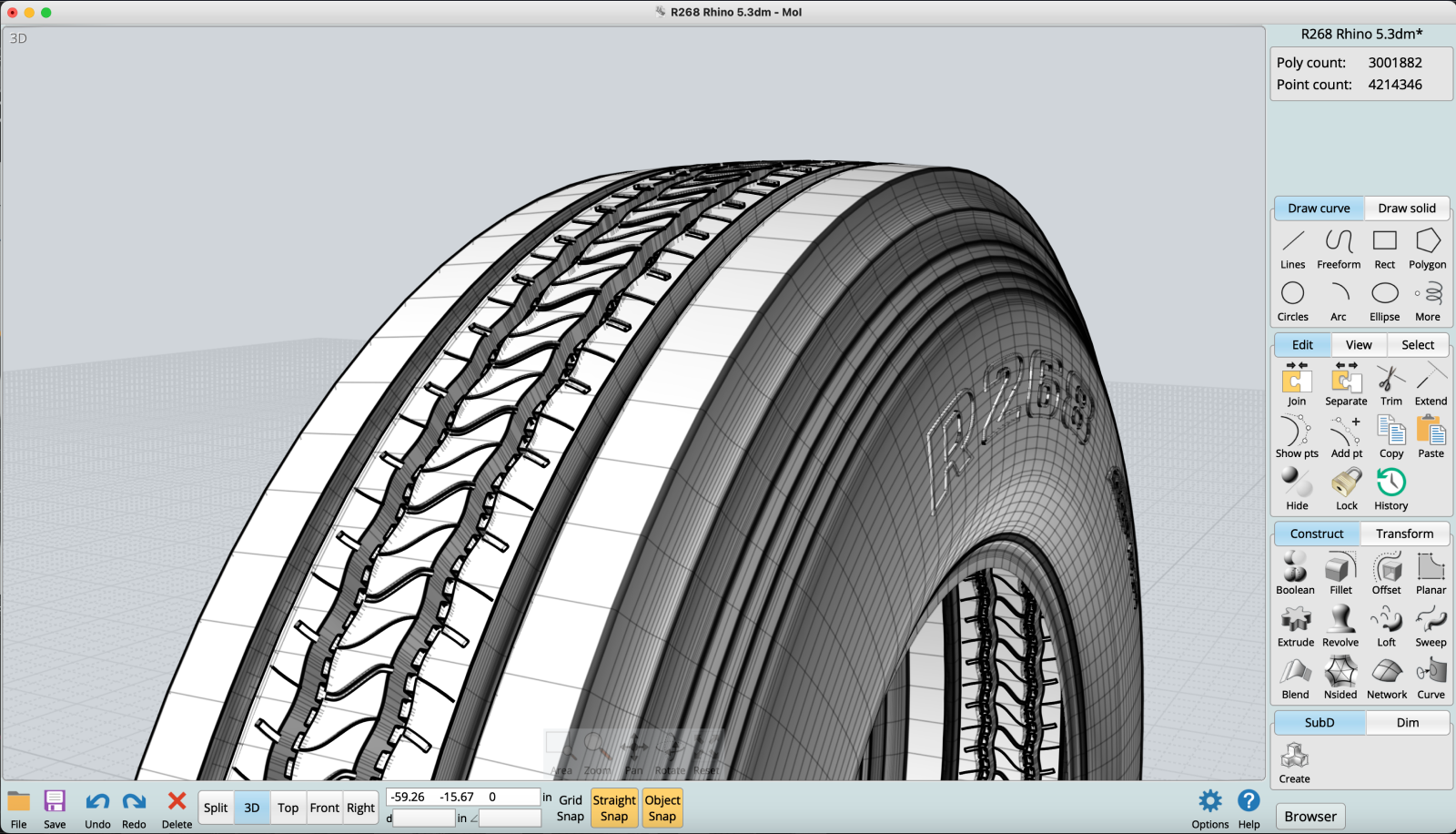This screenshot has width=1456, height=834.
Task: Activate the Sweep tool
Action: (x=1431, y=625)
